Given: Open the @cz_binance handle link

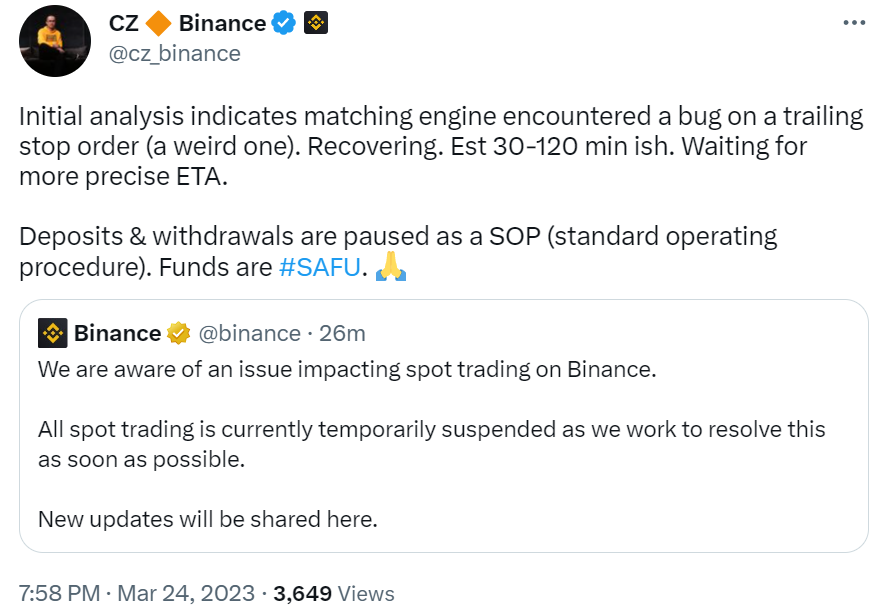Looking at the screenshot, I should point(174,53).
